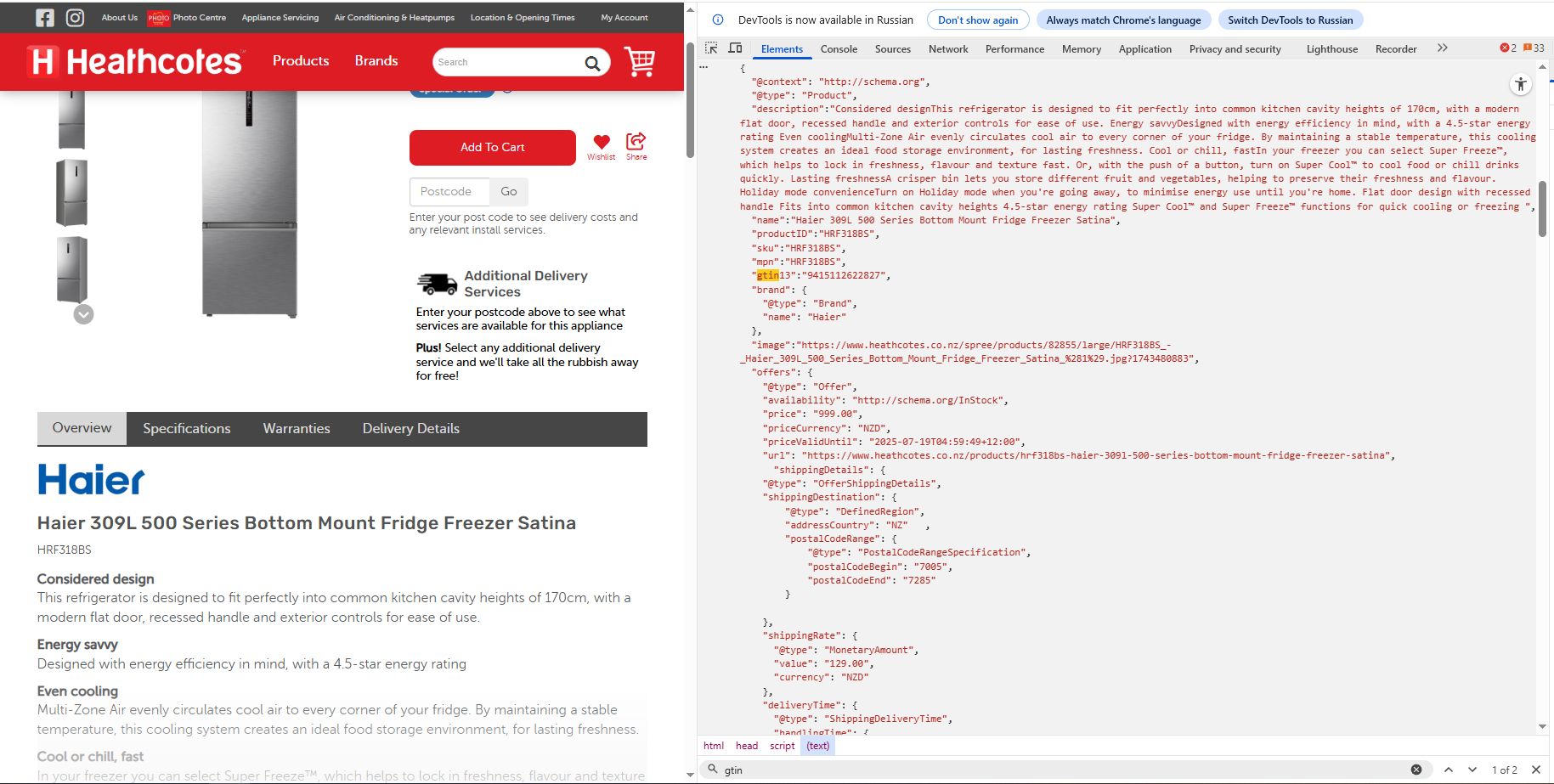This screenshot has height=784, width=1554.
Task: Open DevTools Sources tab
Action: pos(893,49)
